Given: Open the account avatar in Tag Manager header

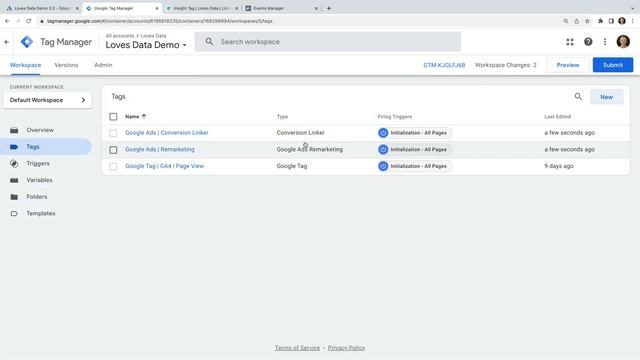Looking at the screenshot, I should pyautogui.click(x=623, y=42).
